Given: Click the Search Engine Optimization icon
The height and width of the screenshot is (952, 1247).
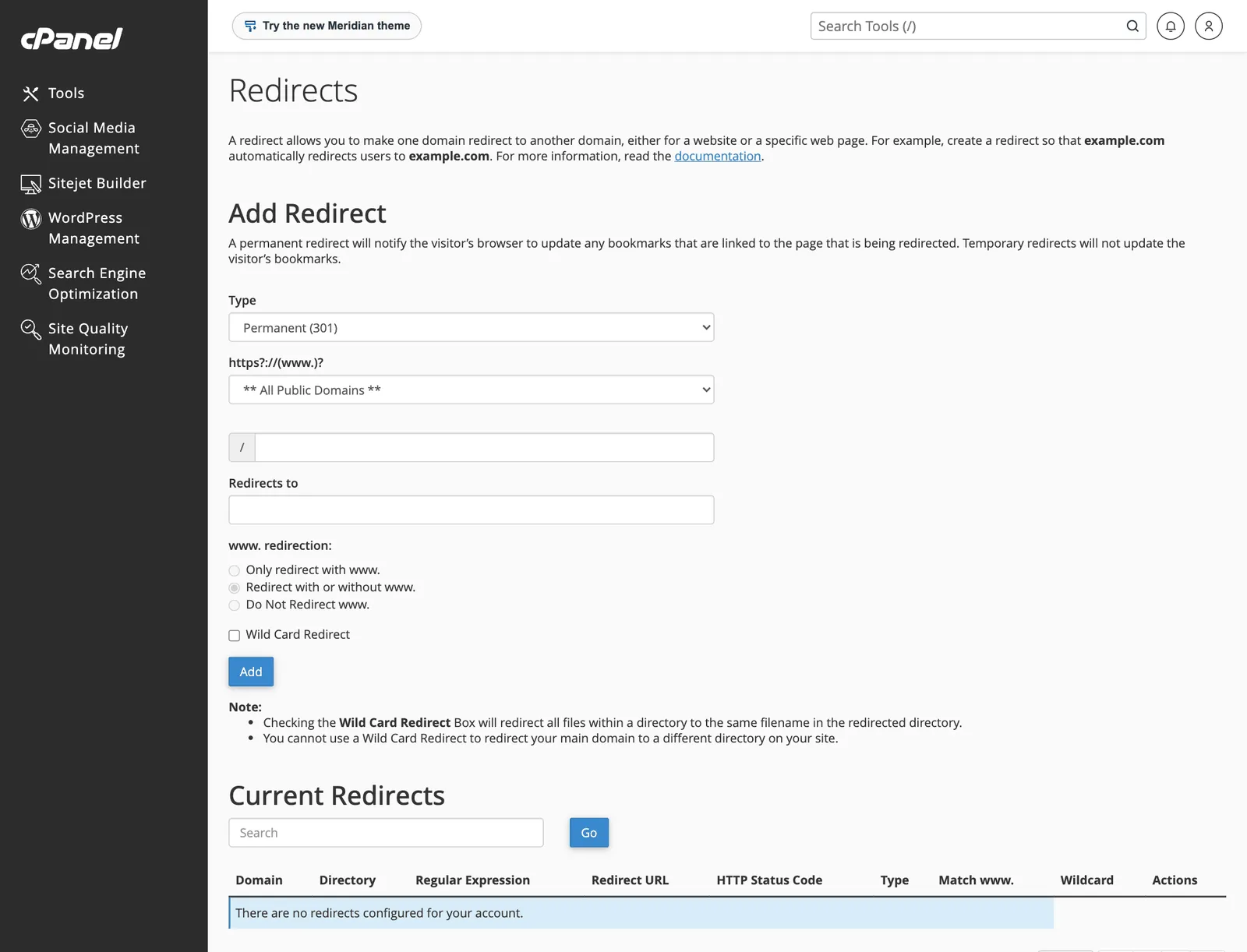Looking at the screenshot, I should click(x=30, y=273).
